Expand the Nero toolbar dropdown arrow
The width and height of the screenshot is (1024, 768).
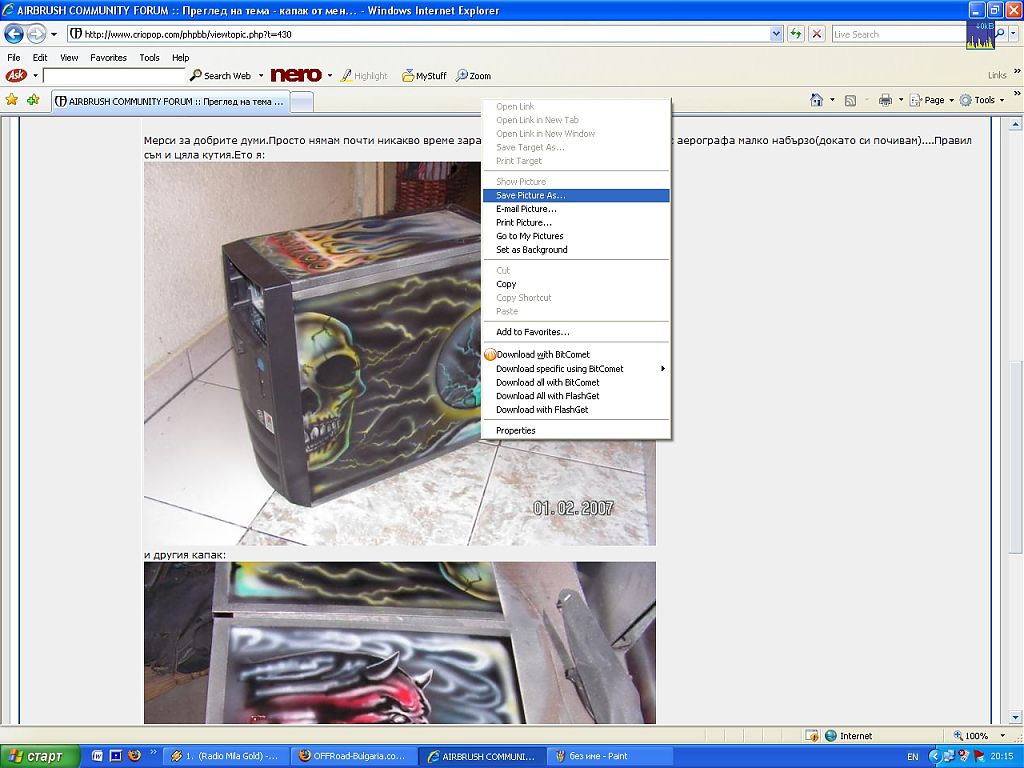click(x=330, y=76)
